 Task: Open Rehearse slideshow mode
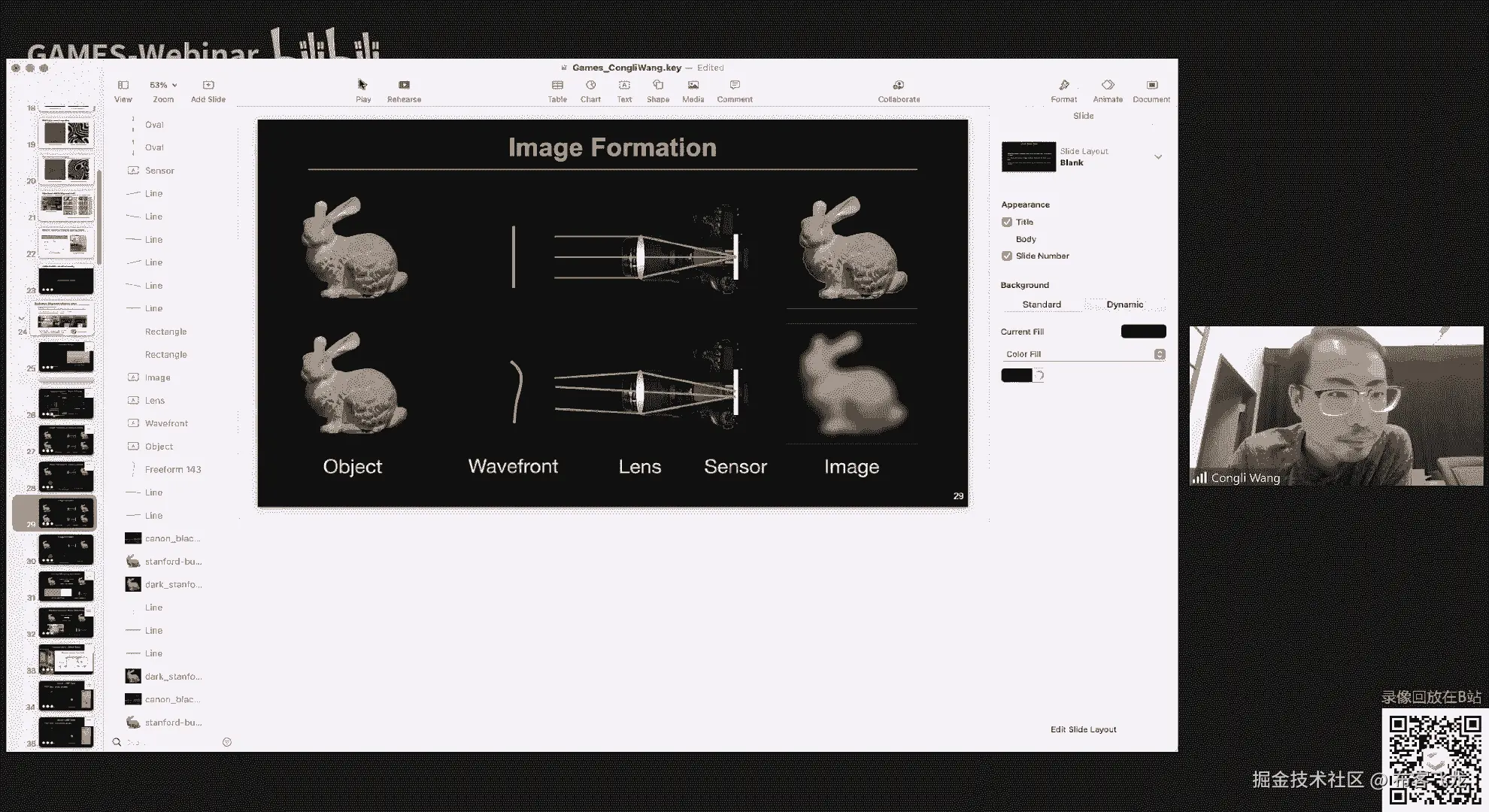pos(404,85)
